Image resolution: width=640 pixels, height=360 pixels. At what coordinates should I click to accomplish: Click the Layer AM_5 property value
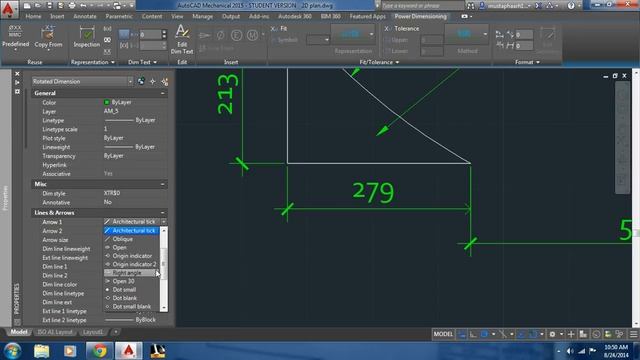[111, 111]
